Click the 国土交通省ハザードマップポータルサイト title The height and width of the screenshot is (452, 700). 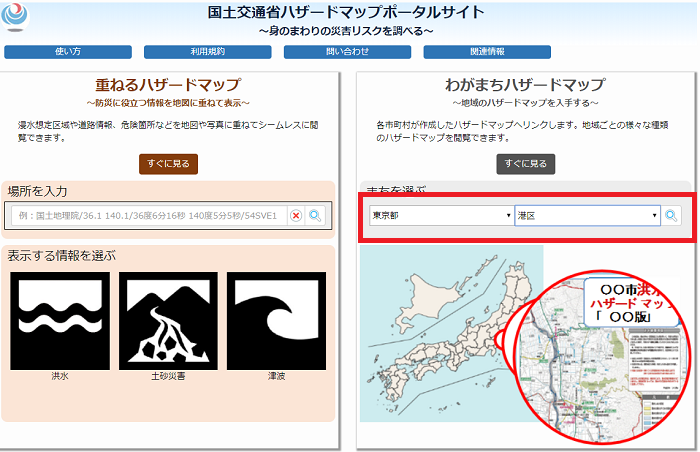click(x=346, y=12)
